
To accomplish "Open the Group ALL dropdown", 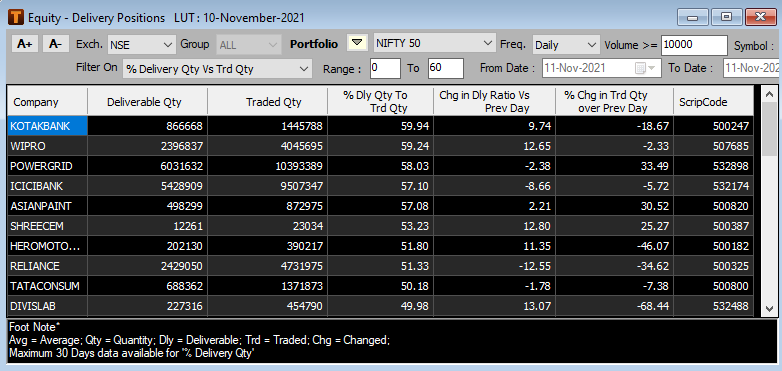I will pyautogui.click(x=249, y=45).
